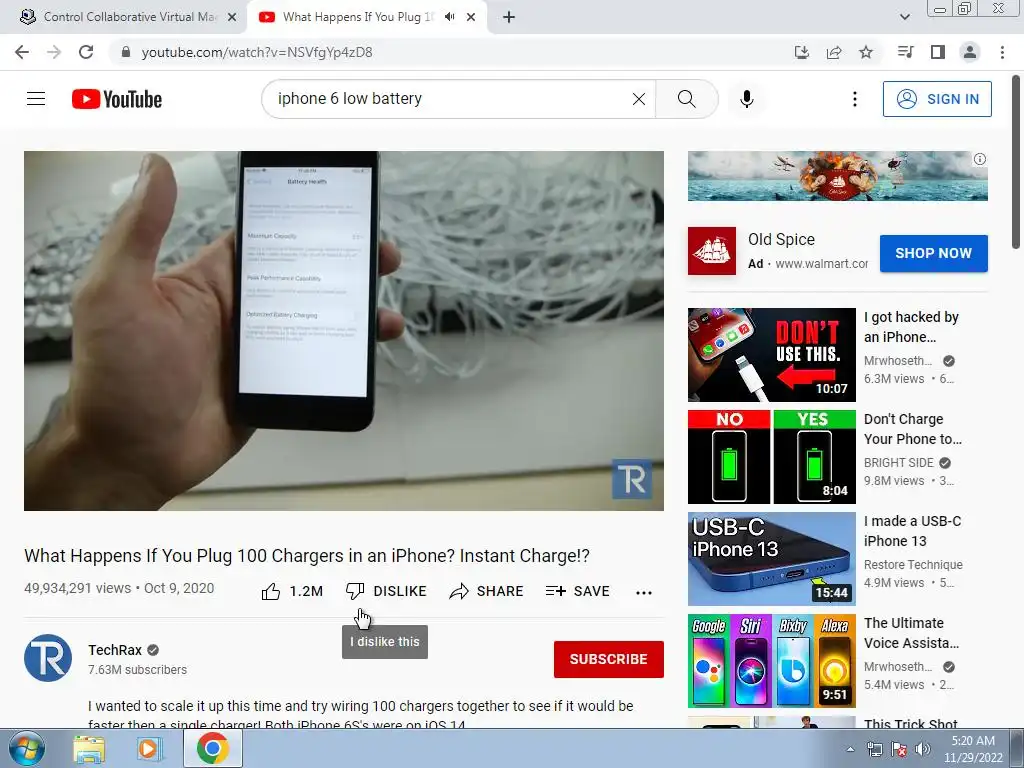The width and height of the screenshot is (1024, 768).
Task: SAVE the video to a playlist
Action: pyautogui.click(x=578, y=591)
